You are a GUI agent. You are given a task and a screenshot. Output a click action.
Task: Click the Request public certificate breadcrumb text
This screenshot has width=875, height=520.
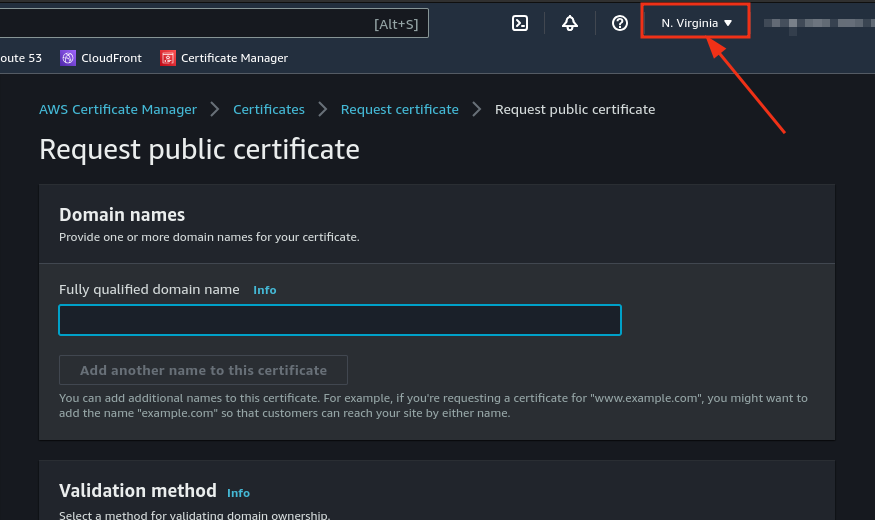tap(575, 109)
